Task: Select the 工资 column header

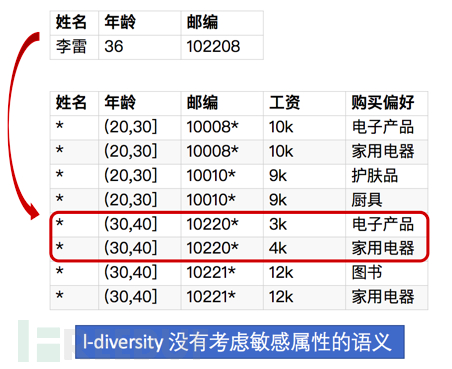Action: pyautogui.click(x=304, y=103)
